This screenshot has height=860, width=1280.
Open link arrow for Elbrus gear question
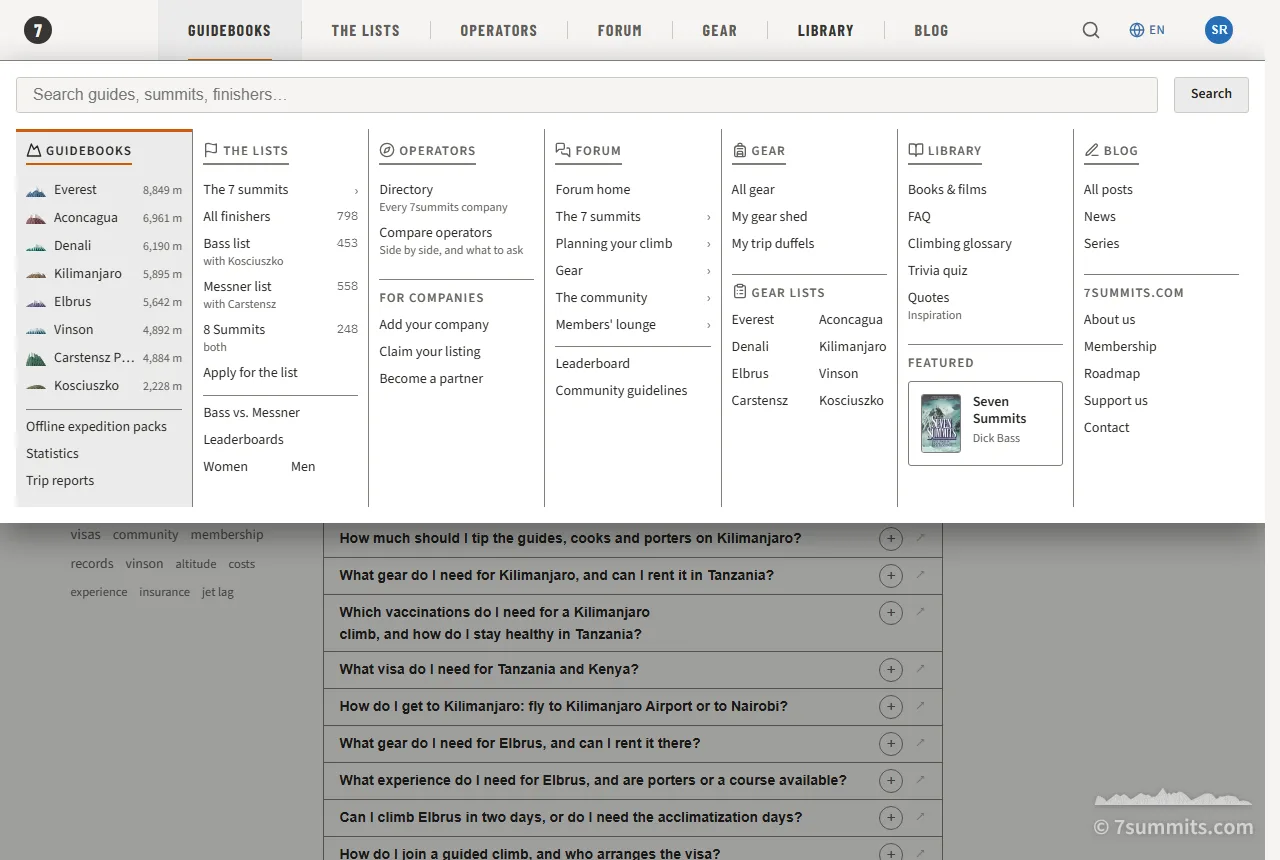(x=921, y=742)
